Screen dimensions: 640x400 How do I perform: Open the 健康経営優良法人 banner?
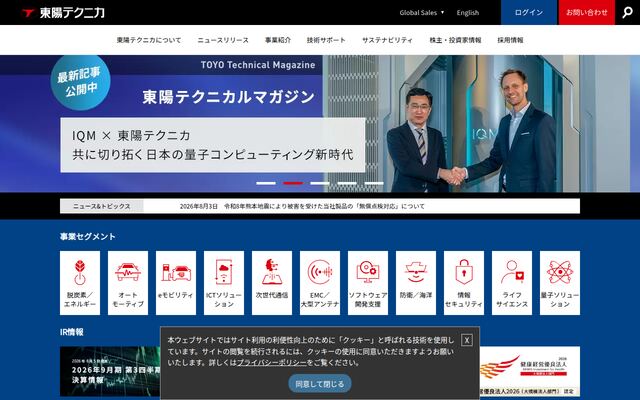click(x=530, y=371)
